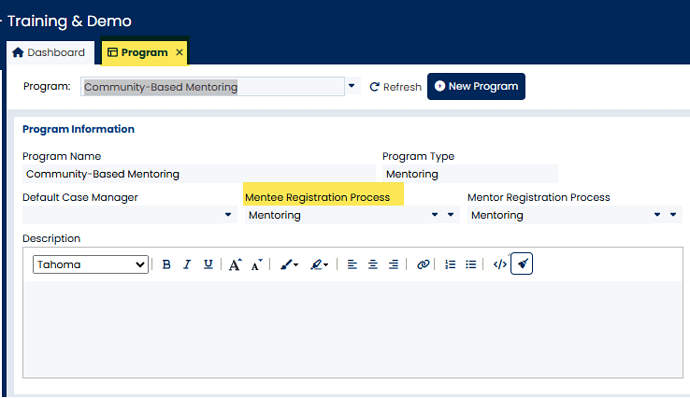Open the HTML source code view icon
Screen dimensions: 690x399
500,264
